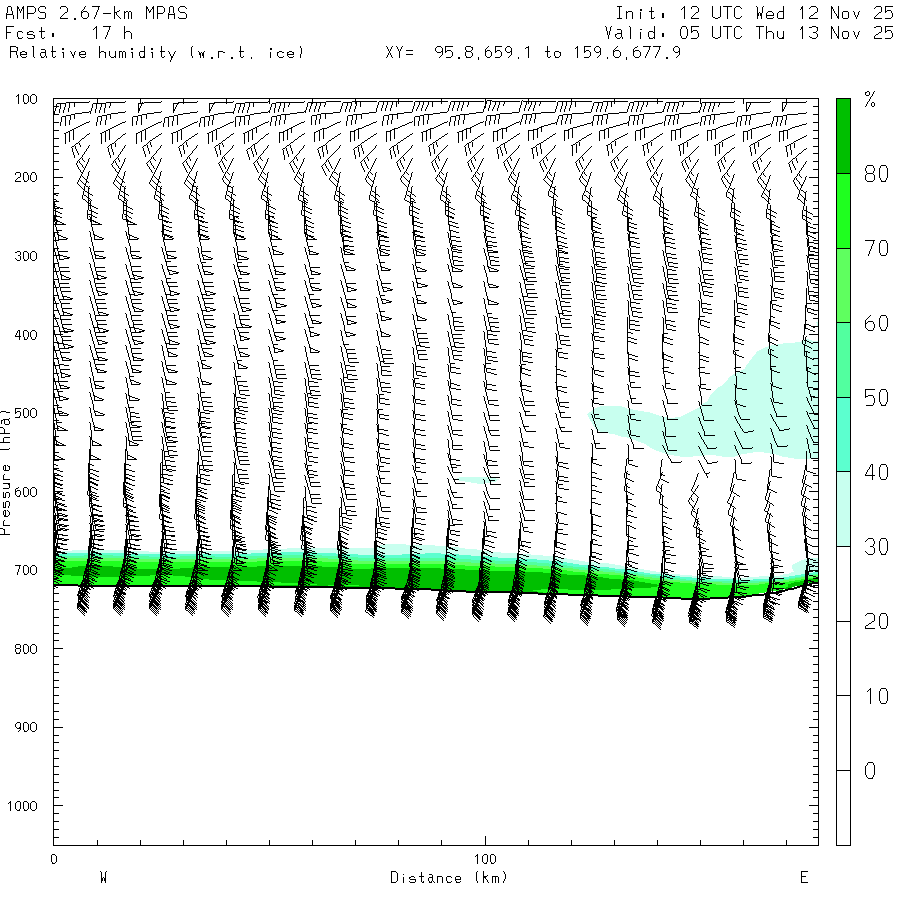Click the 'Pressure (hPa)' vertical axis title
Viewport: 900px width, 900px height.
coord(5,472)
